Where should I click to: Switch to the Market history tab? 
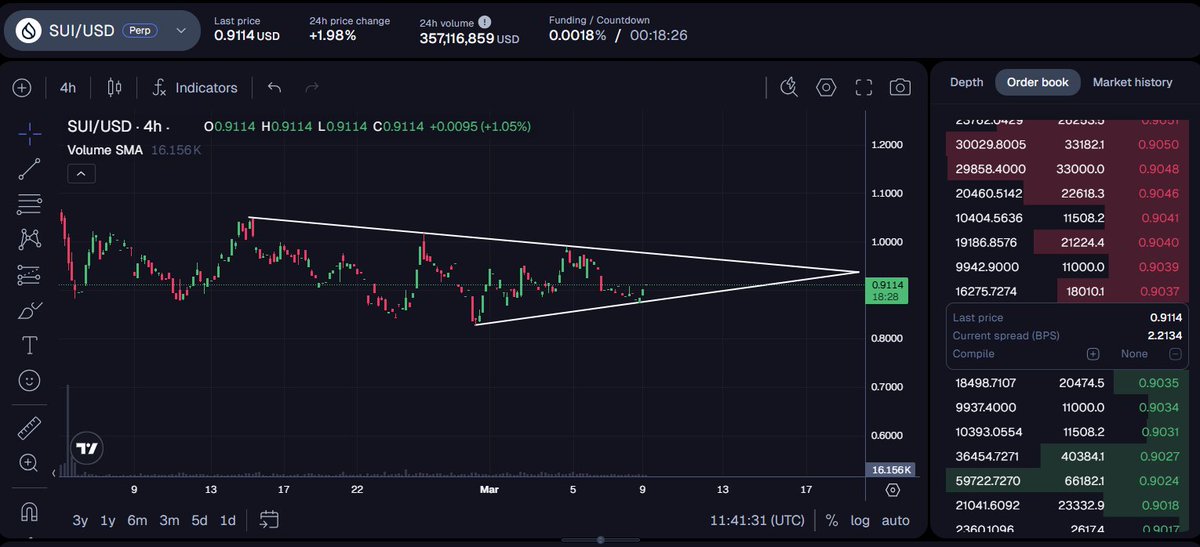click(1132, 82)
